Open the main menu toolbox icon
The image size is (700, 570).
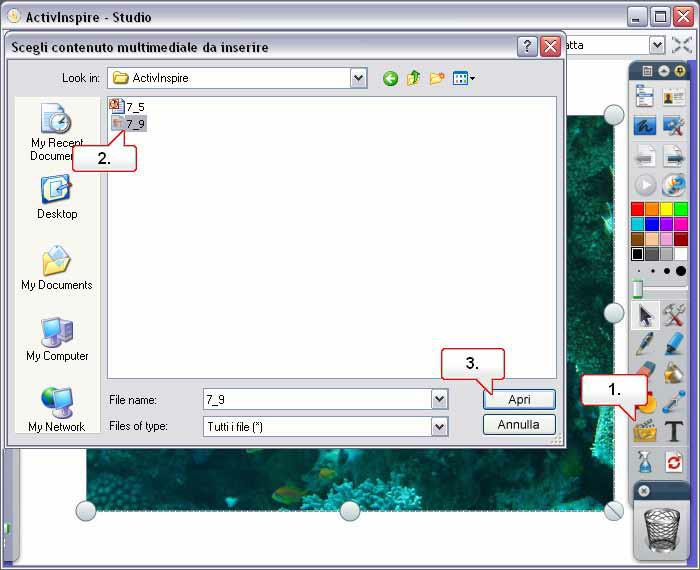[x=645, y=96]
